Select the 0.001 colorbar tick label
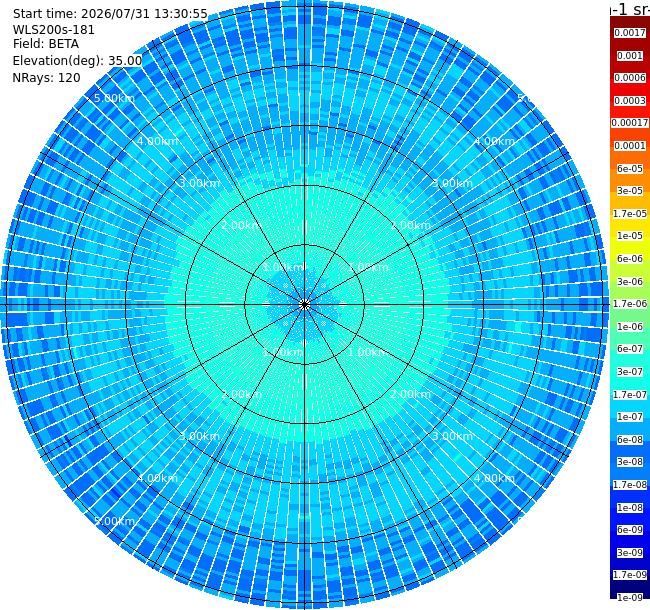This screenshot has height=610, width=650. pos(630,56)
